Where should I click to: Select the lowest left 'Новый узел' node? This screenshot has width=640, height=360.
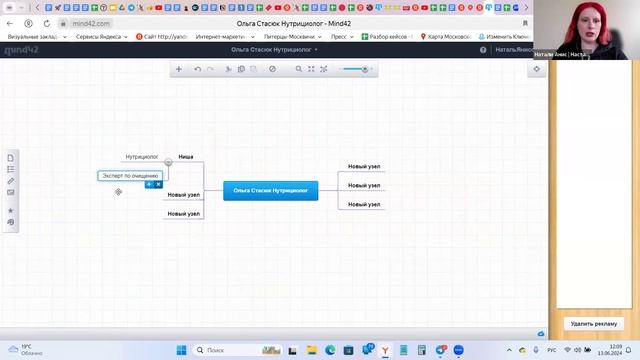point(184,214)
